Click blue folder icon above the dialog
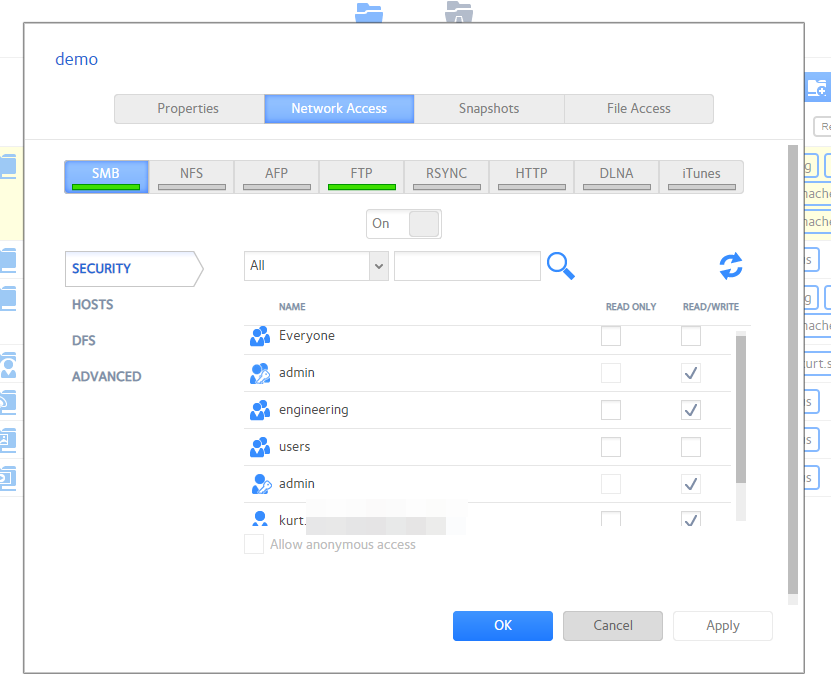Image resolution: width=831 pixels, height=689 pixels. coord(369,12)
